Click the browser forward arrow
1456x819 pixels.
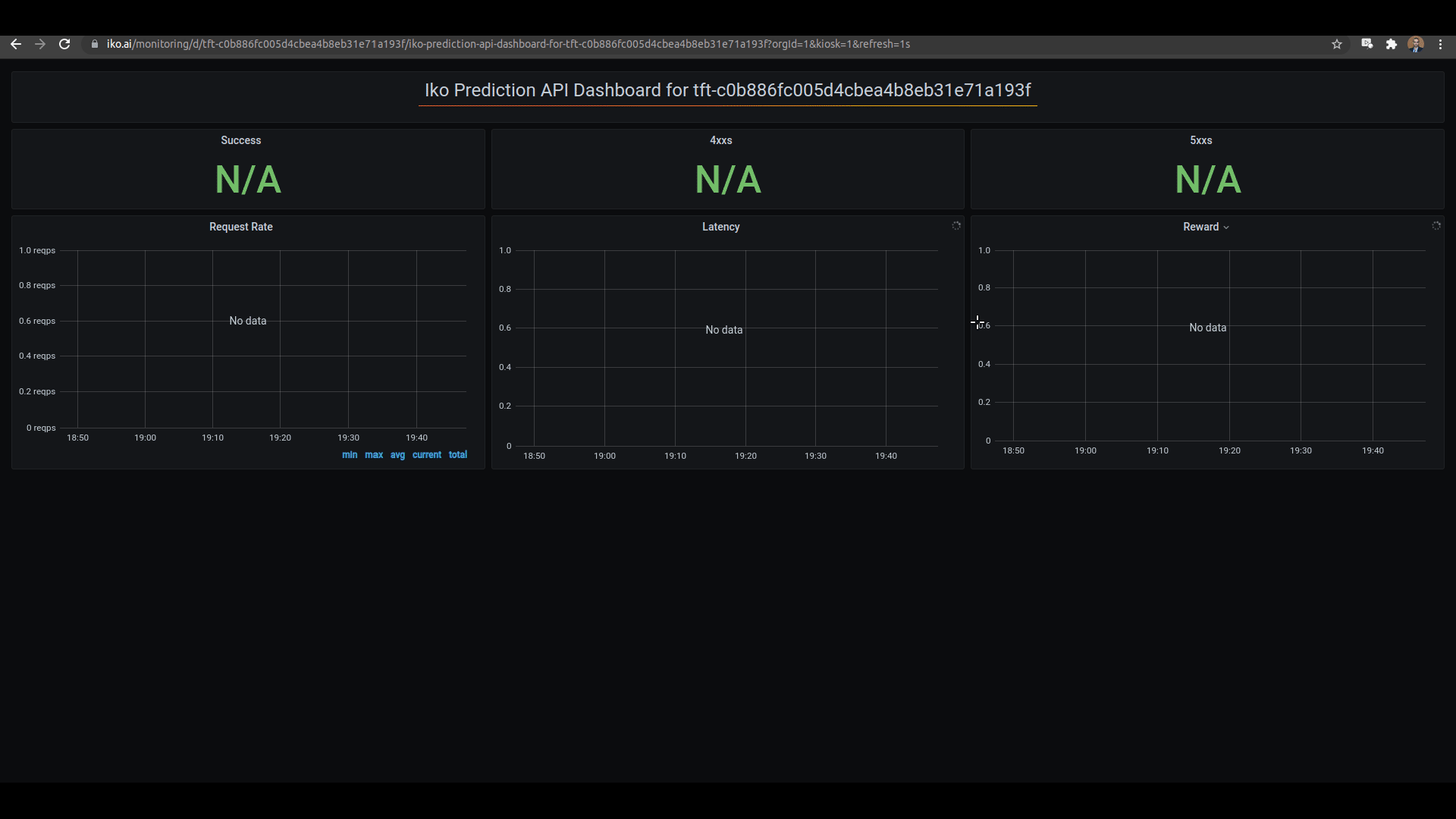(40, 44)
